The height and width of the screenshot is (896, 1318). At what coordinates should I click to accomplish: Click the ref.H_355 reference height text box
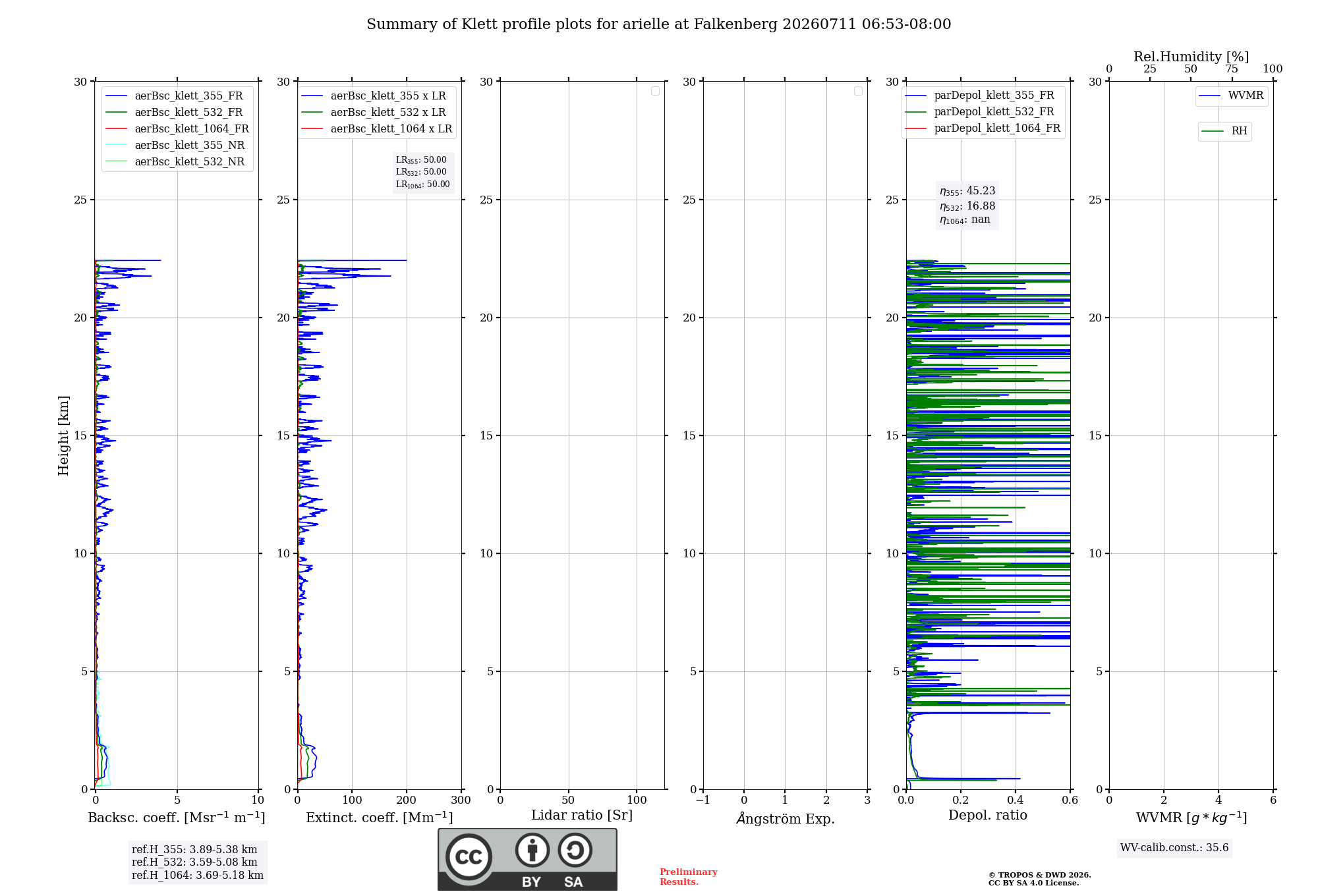(x=198, y=862)
